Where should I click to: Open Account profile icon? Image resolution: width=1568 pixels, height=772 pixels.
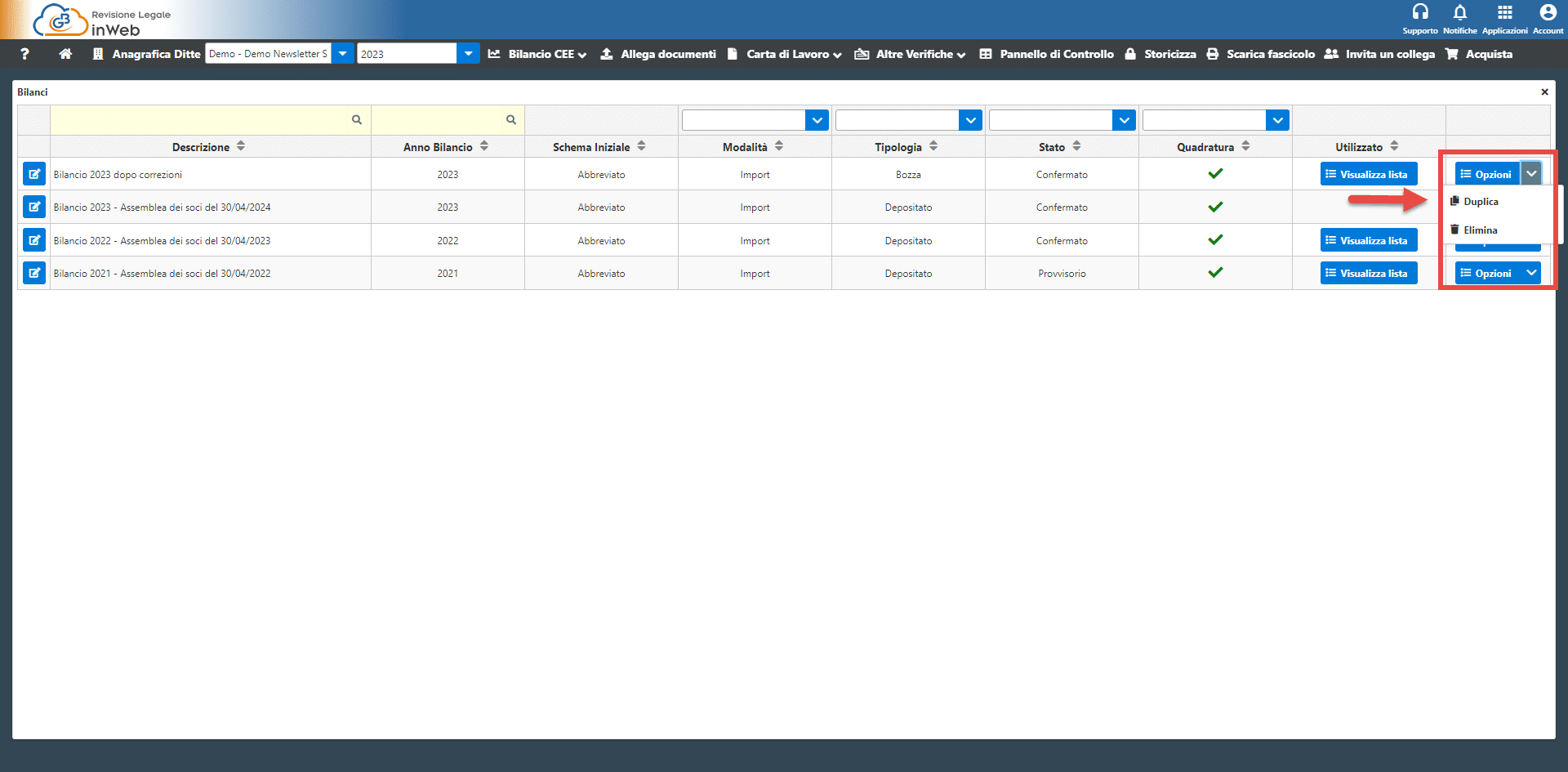click(x=1548, y=12)
